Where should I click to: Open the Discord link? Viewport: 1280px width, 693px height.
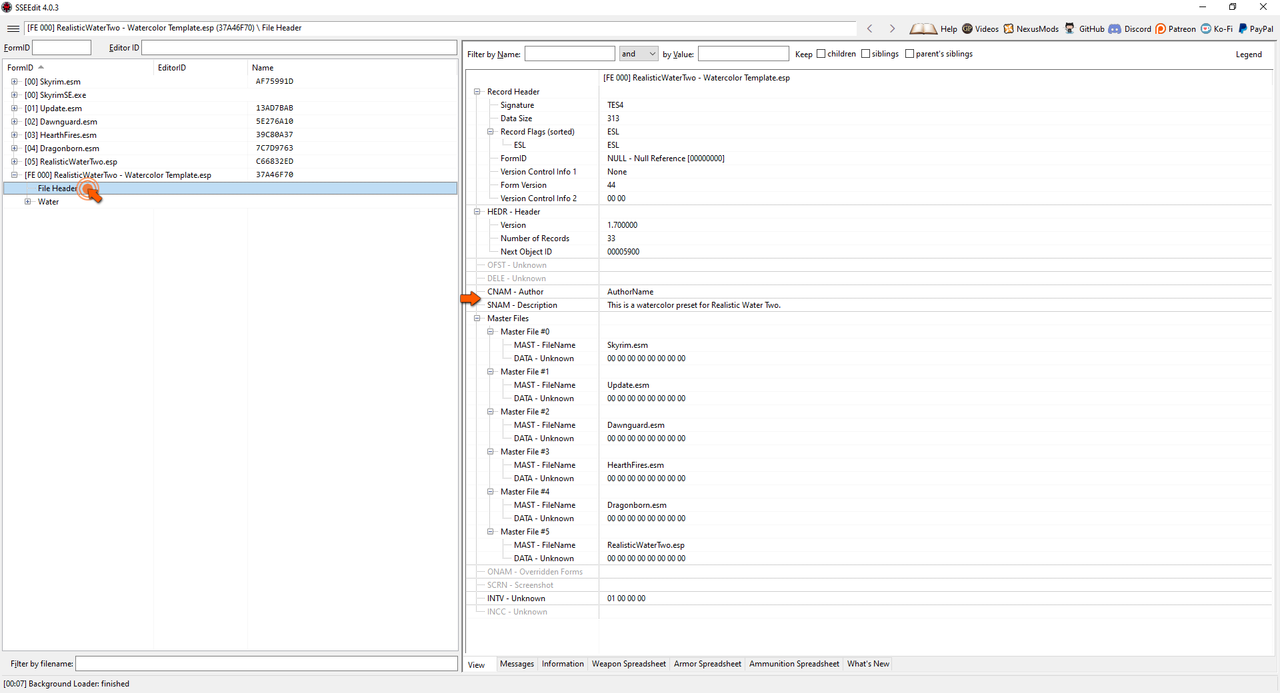(1129, 29)
